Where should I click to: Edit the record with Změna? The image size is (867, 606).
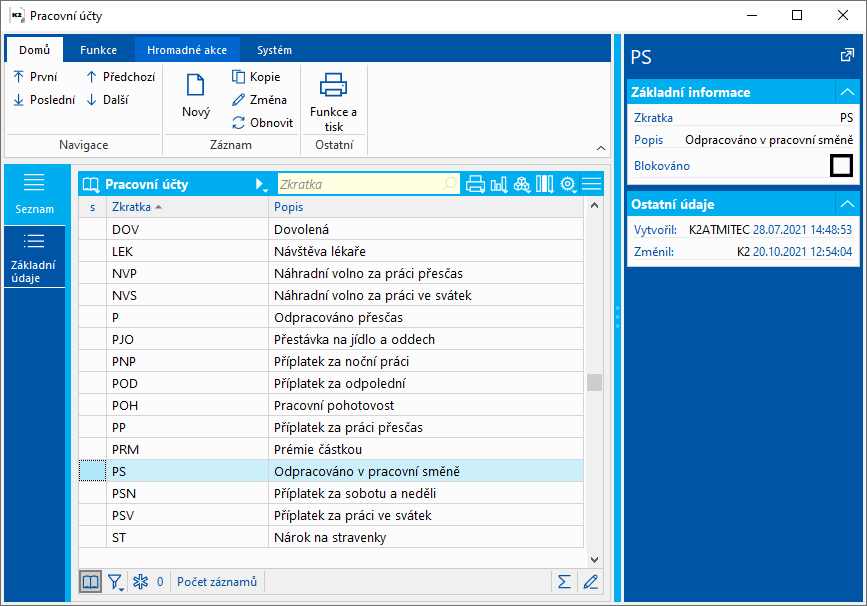coord(259,100)
